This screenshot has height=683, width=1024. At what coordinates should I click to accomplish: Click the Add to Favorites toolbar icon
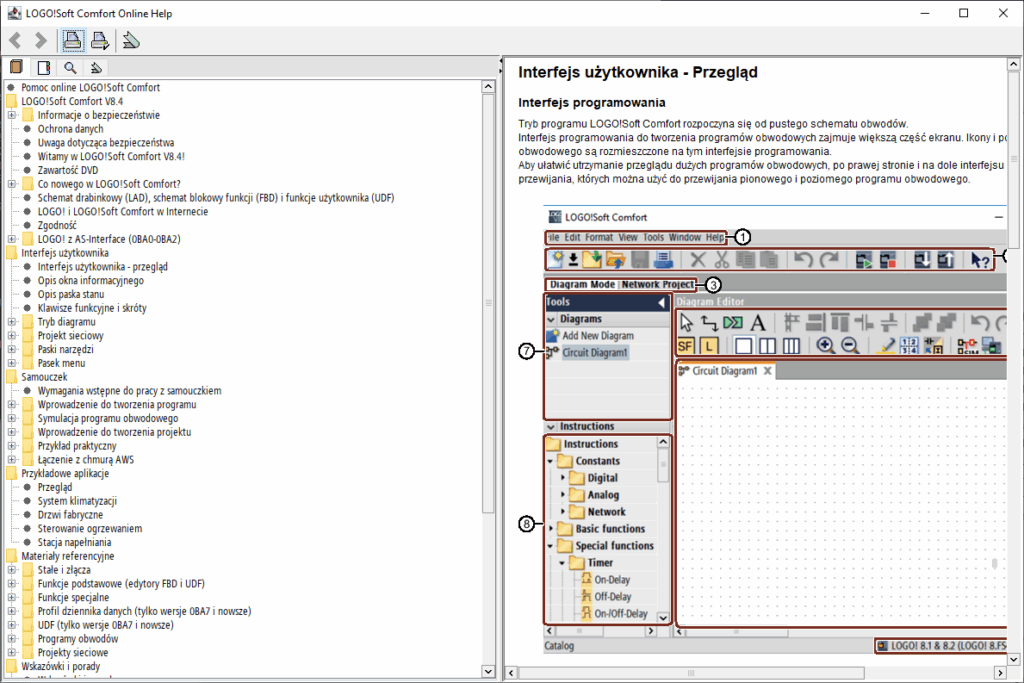[x=131, y=40]
